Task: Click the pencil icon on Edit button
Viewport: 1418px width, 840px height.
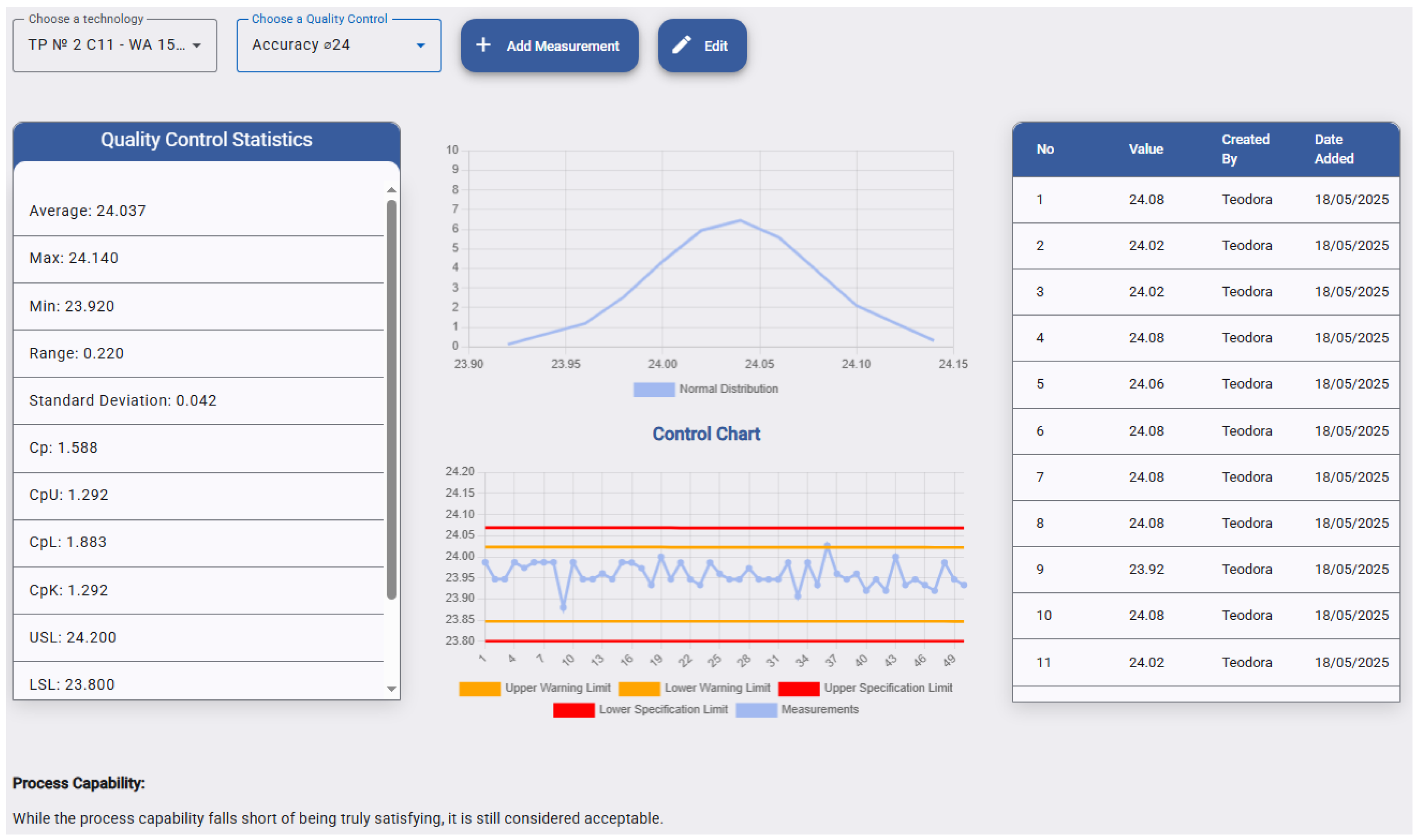Action: pyautogui.click(x=681, y=45)
